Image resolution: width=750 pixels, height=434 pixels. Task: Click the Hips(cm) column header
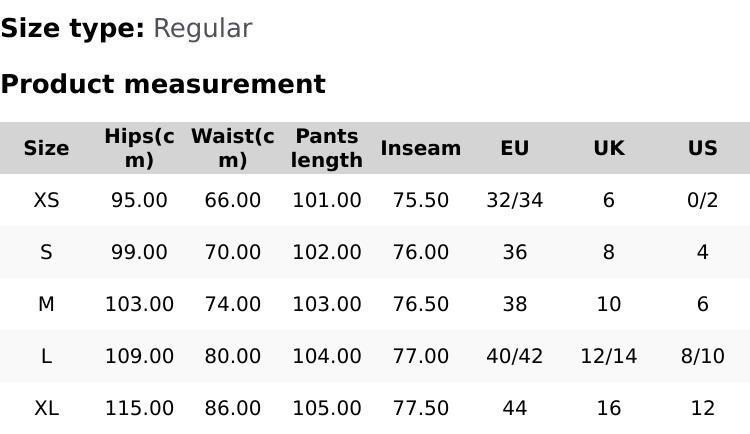(x=139, y=148)
